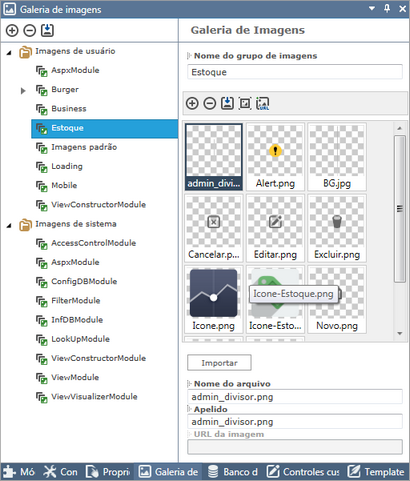
Task: Select the Imagens padrão group
Action: 84,147
